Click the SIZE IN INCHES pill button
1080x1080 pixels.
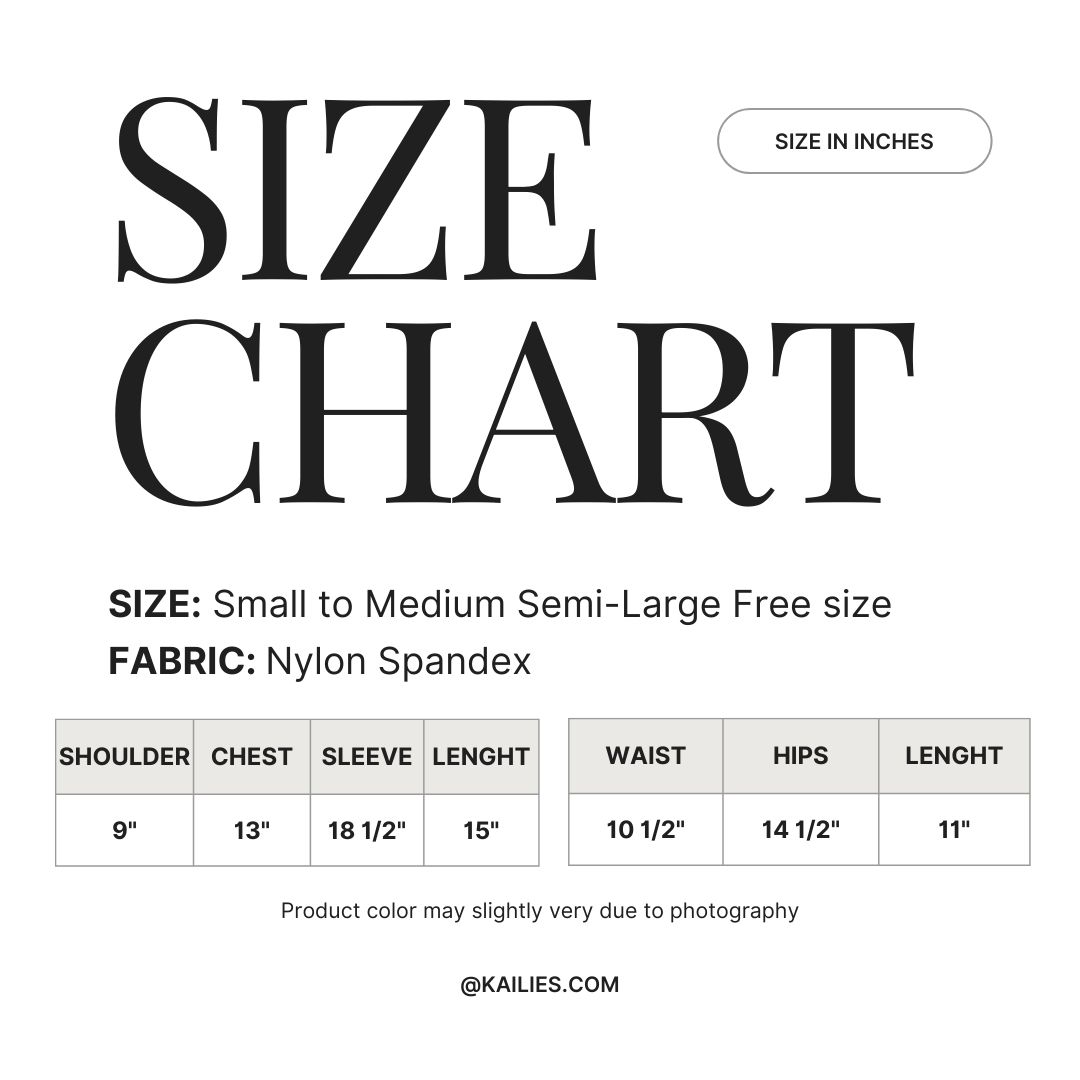pyautogui.click(x=854, y=141)
